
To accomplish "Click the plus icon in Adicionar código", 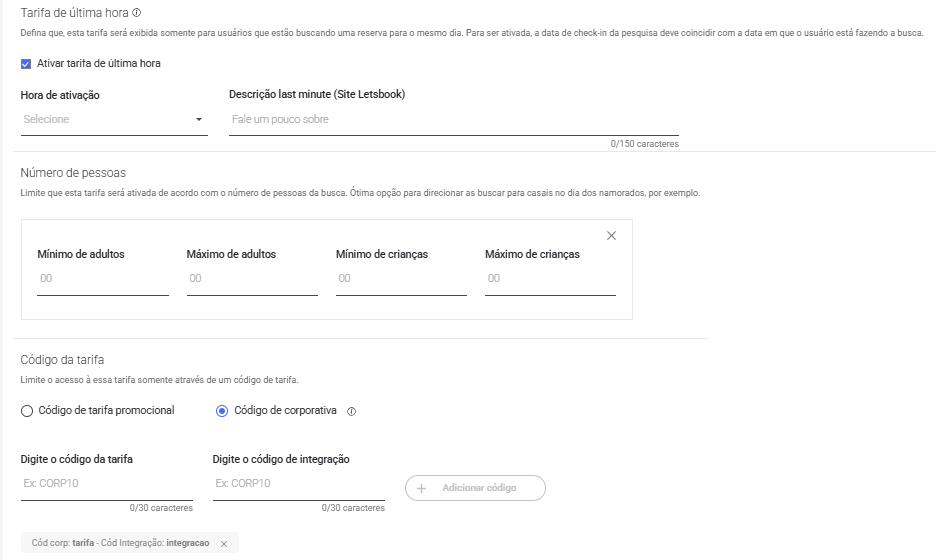I will pos(421,488).
